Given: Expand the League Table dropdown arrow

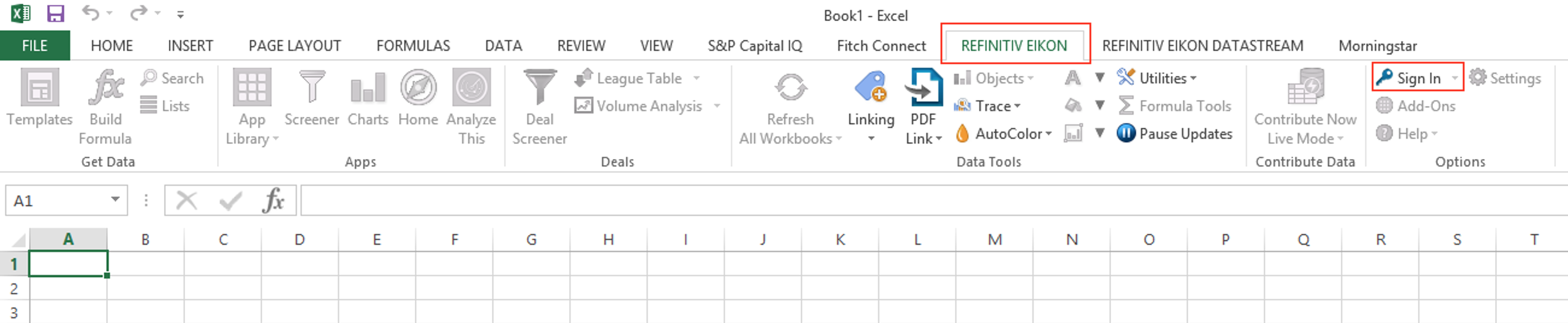Looking at the screenshot, I should (697, 78).
